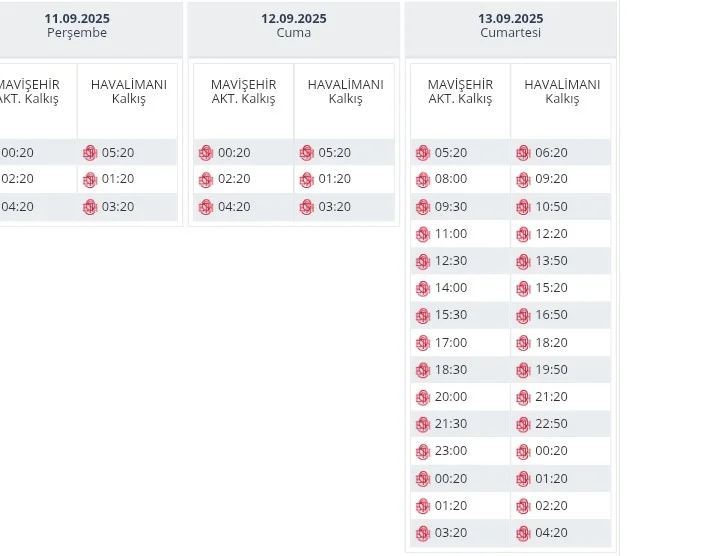720x556 pixels.
Task: Open the 11.09.2025 Perşembe date header
Action: tap(76, 26)
